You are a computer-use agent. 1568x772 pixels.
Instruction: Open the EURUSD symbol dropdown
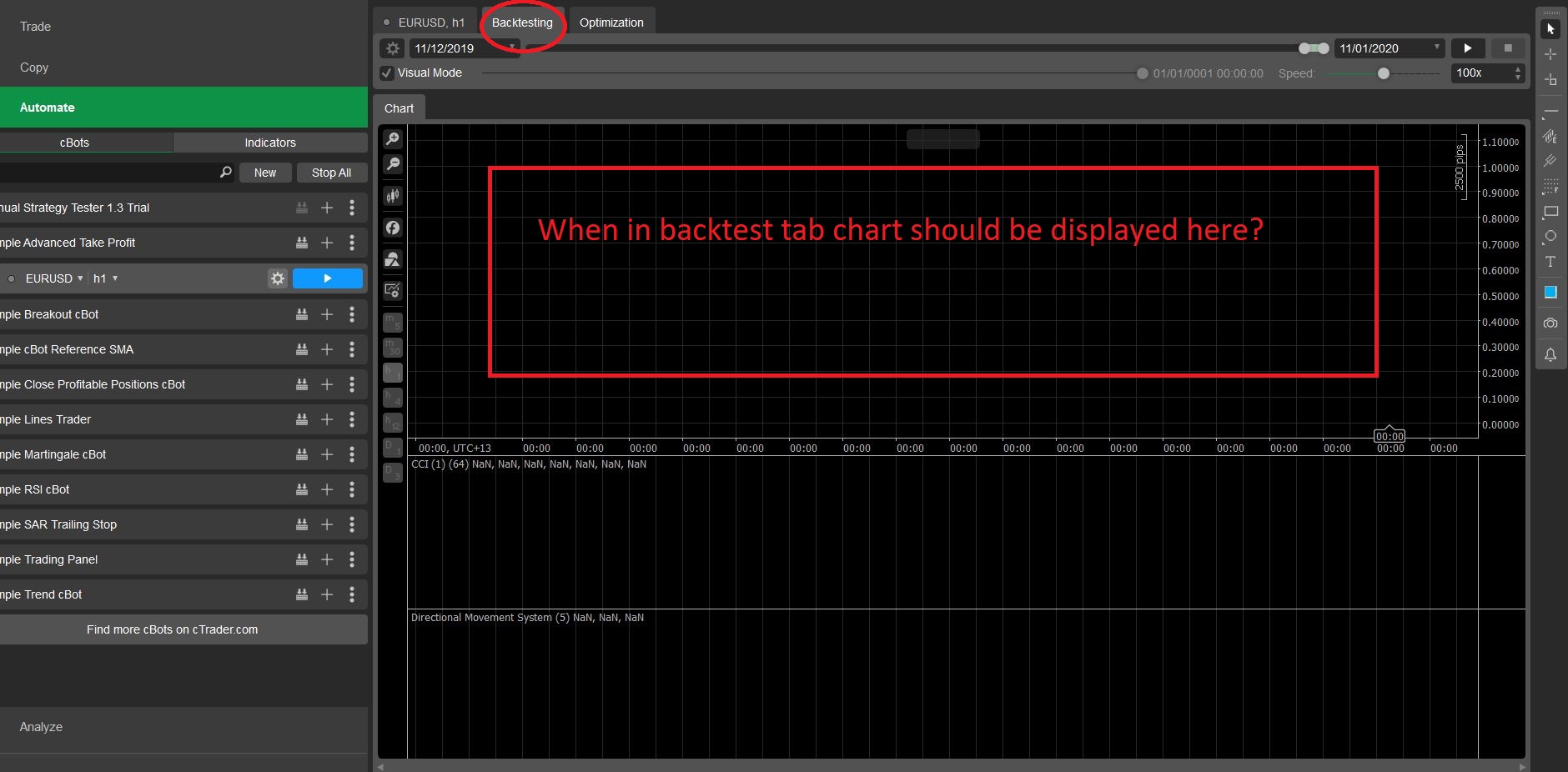[x=54, y=278]
